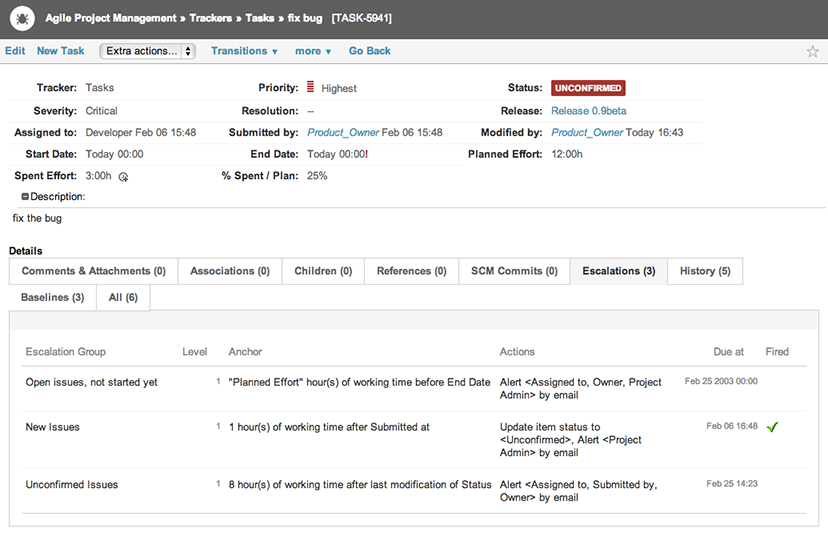
Task: Click the UNCONFIRMED status badge
Action: click(x=588, y=88)
